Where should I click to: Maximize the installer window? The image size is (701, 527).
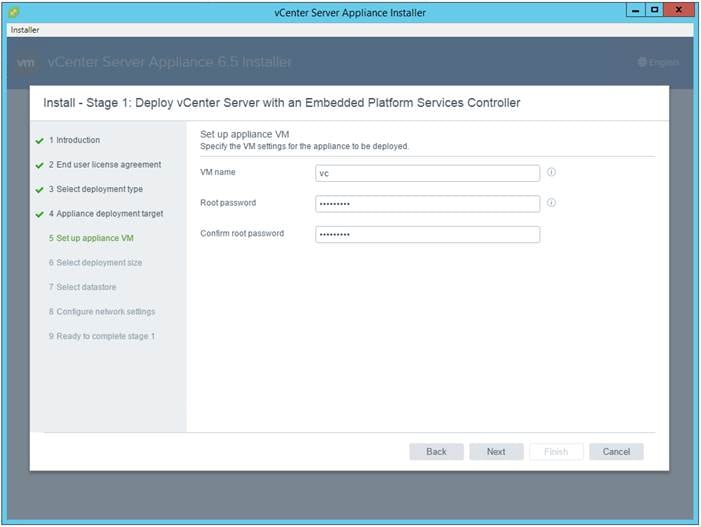(655, 10)
